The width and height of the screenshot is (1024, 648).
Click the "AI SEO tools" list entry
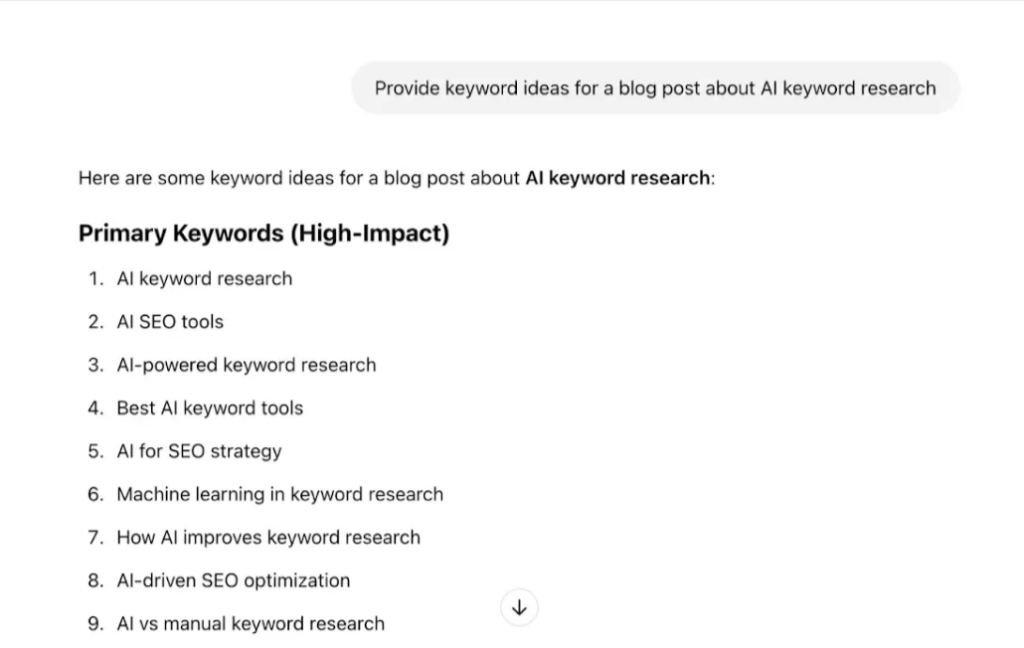pos(170,322)
